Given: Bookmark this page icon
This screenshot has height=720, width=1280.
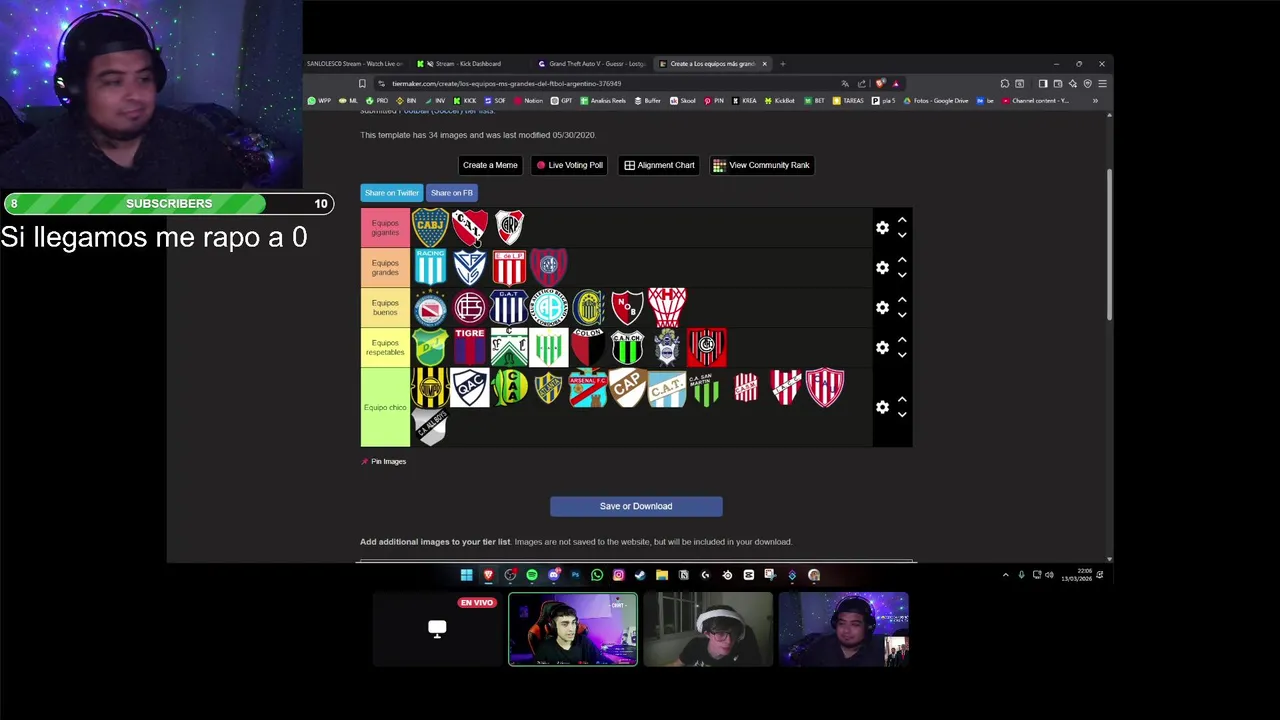Looking at the screenshot, I should point(362,84).
